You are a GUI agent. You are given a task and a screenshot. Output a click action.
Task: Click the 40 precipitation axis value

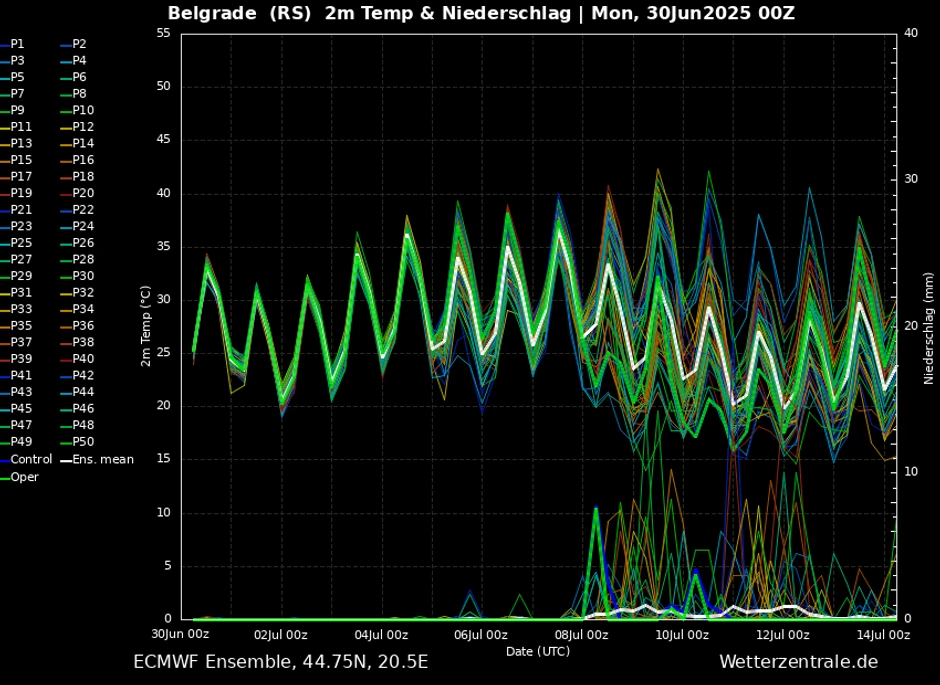click(x=910, y=33)
